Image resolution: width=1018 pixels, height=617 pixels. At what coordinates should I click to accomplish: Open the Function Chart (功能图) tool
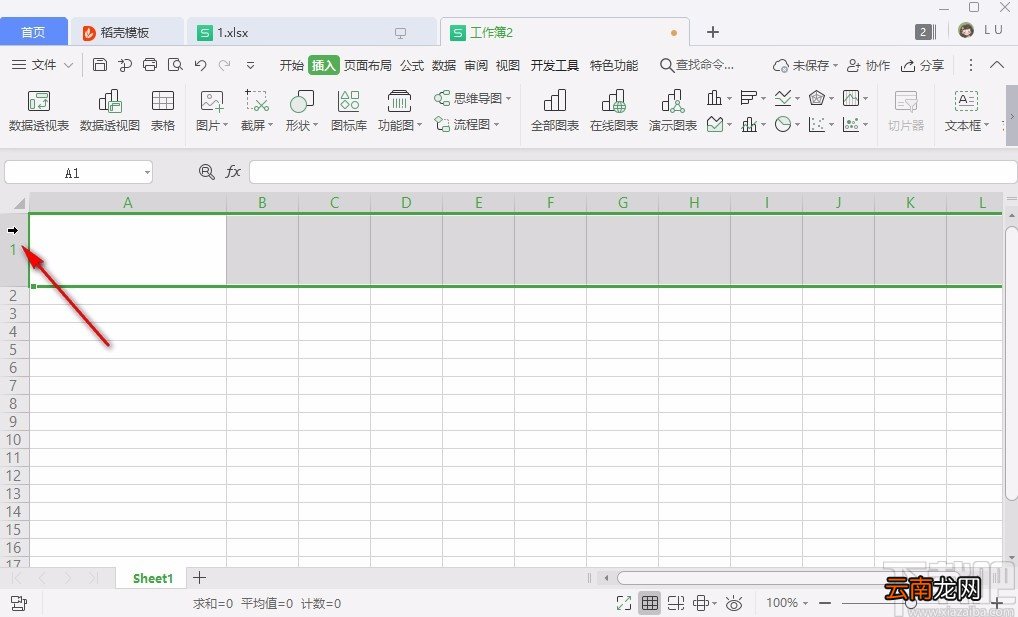pyautogui.click(x=399, y=111)
